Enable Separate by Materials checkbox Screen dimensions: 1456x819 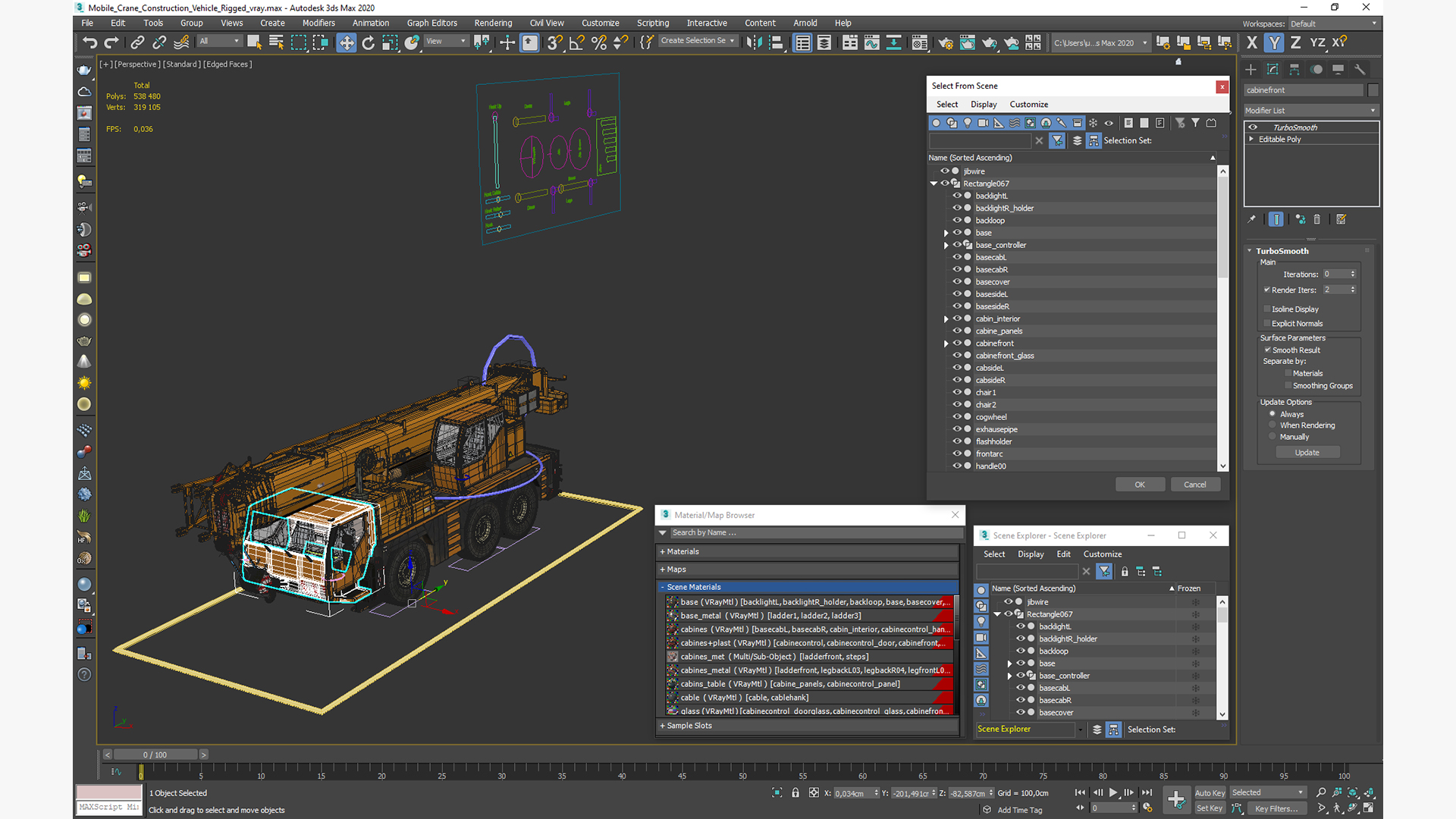coord(1288,373)
